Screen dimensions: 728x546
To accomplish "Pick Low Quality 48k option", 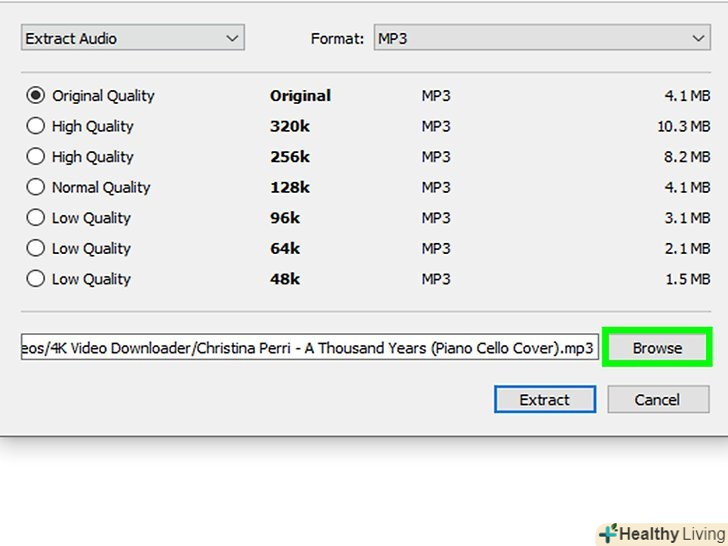I will [36, 279].
